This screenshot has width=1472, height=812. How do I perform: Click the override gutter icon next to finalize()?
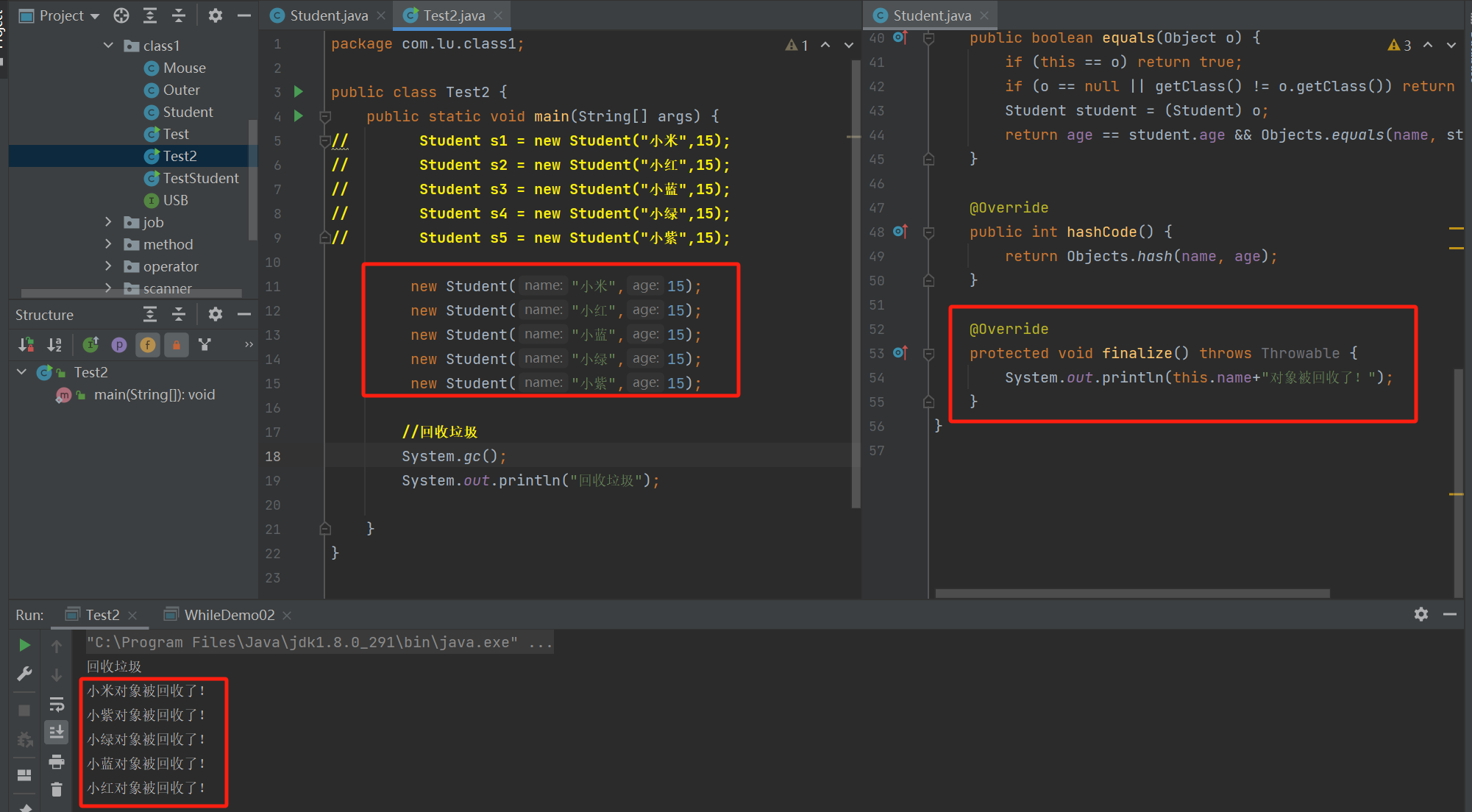(x=900, y=353)
